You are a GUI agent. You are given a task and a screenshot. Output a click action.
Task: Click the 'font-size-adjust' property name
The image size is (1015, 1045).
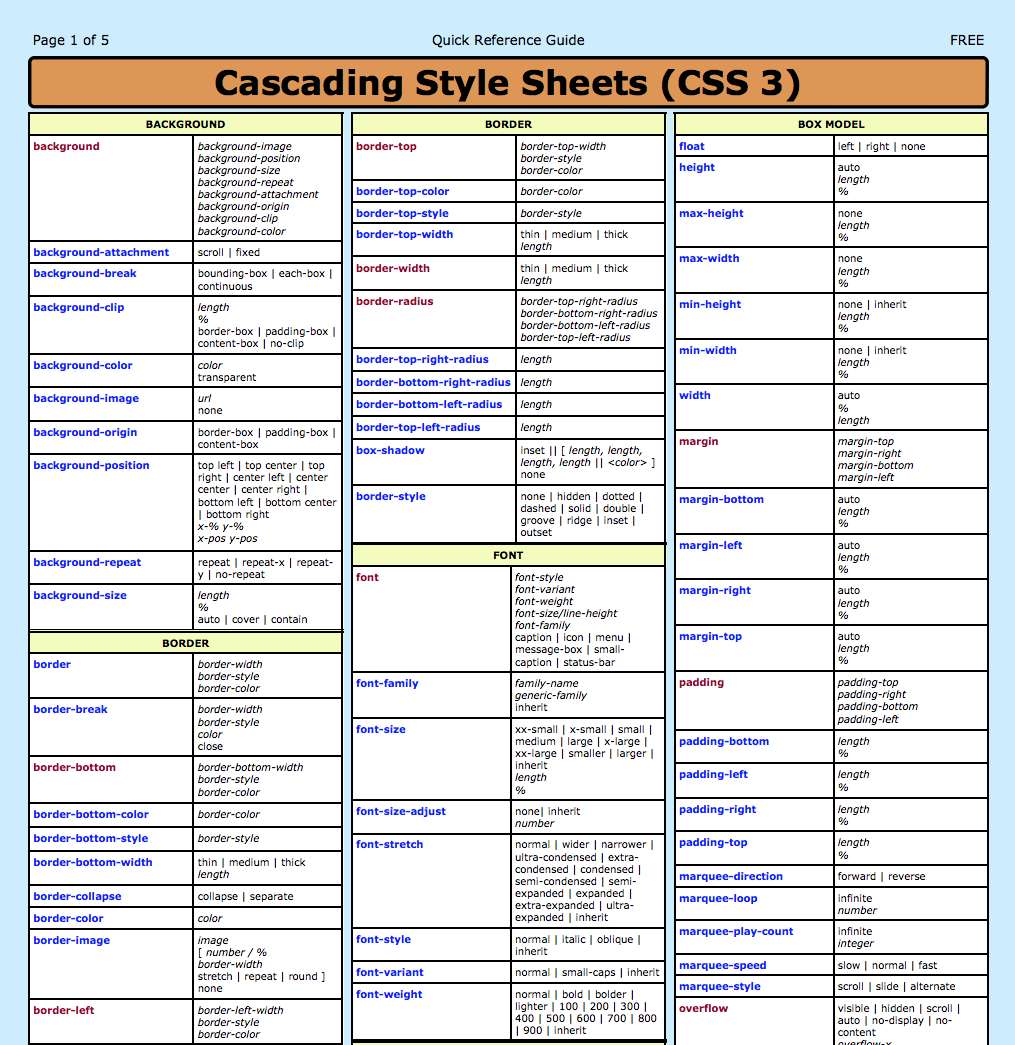click(401, 811)
